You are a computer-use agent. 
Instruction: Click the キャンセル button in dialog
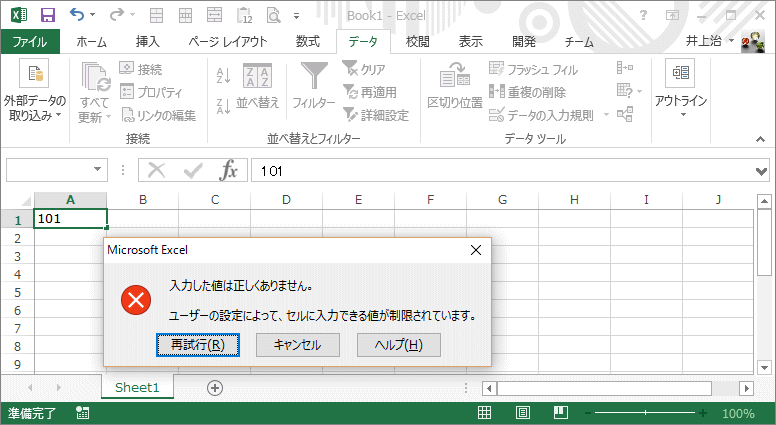[x=297, y=345]
